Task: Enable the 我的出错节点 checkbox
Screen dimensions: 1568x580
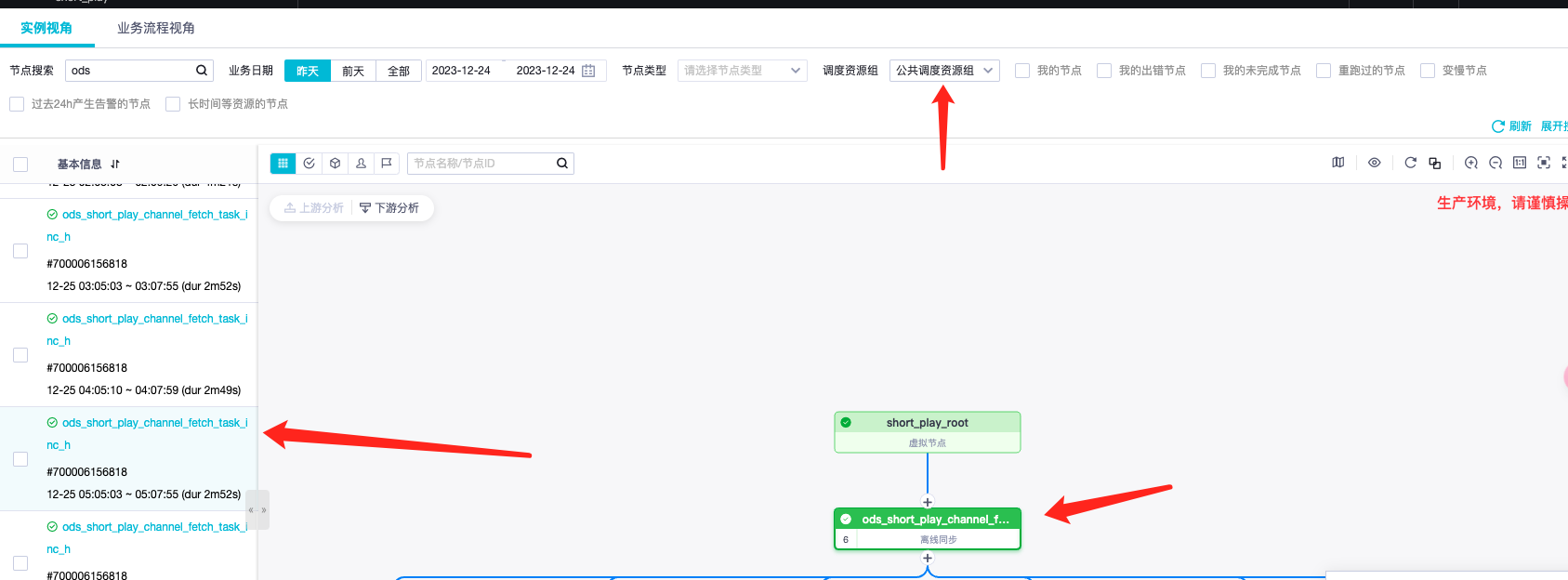Action: [x=1104, y=71]
